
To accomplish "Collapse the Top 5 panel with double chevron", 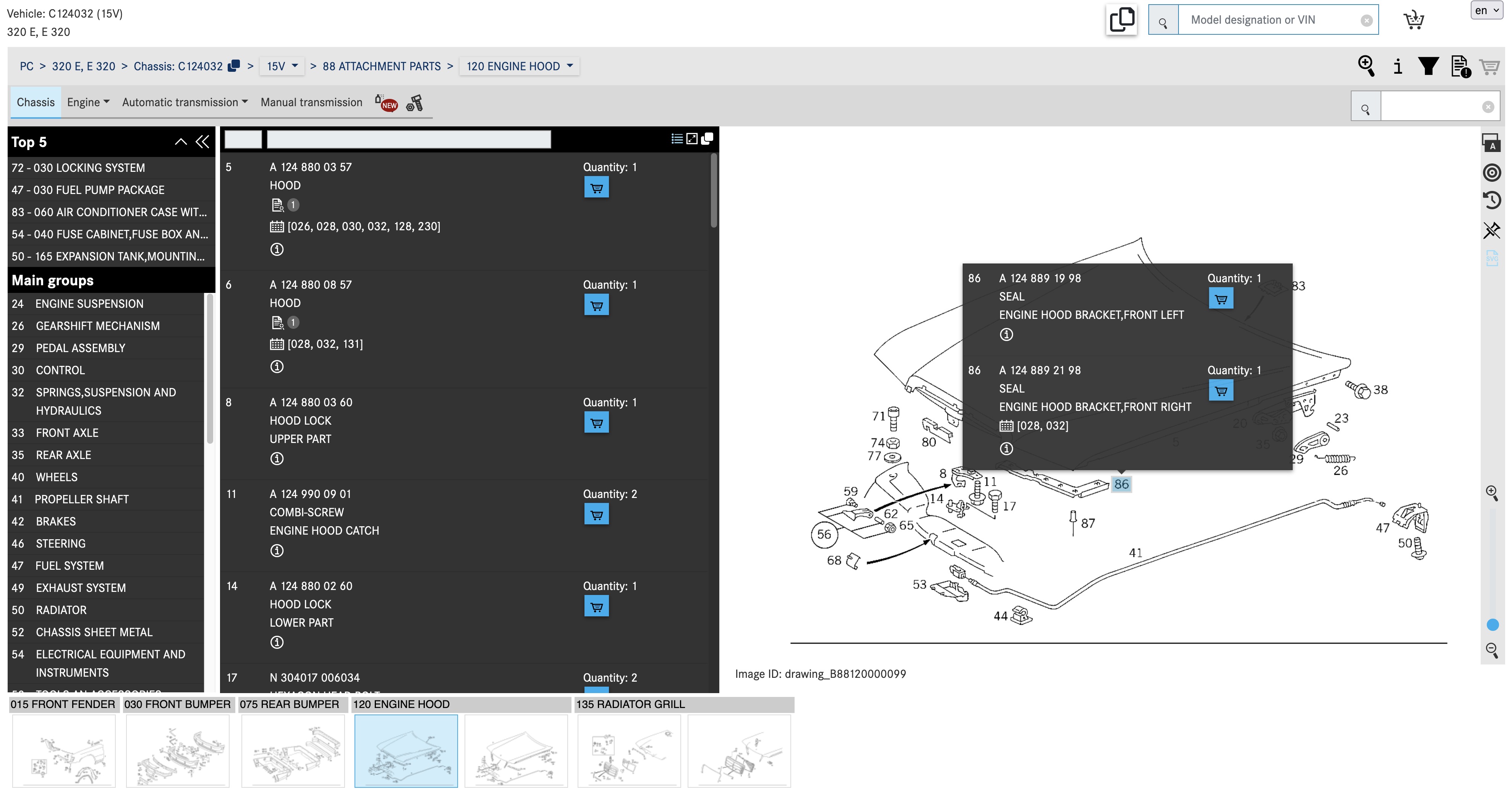I will point(202,142).
